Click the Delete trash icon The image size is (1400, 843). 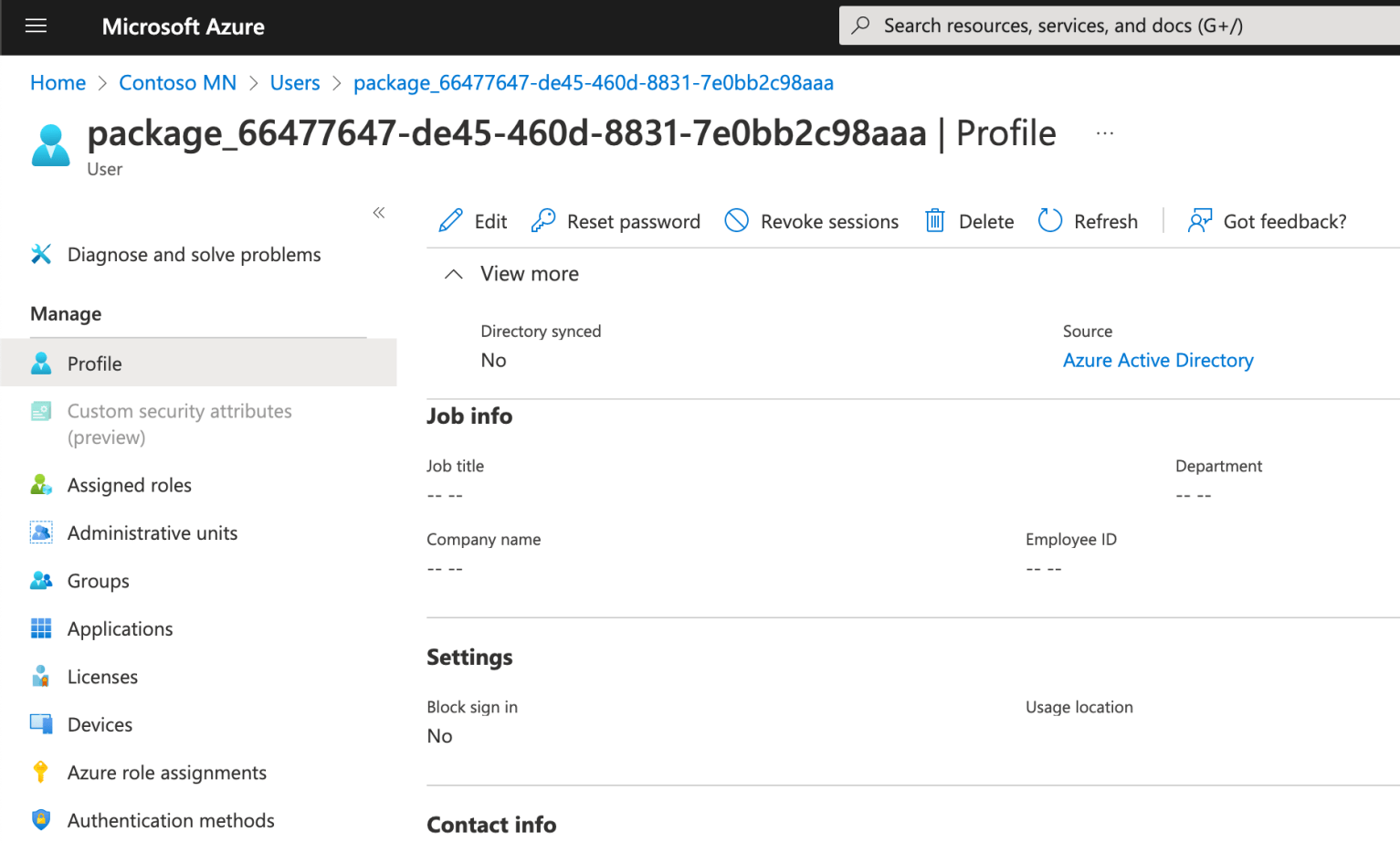pyautogui.click(x=933, y=221)
